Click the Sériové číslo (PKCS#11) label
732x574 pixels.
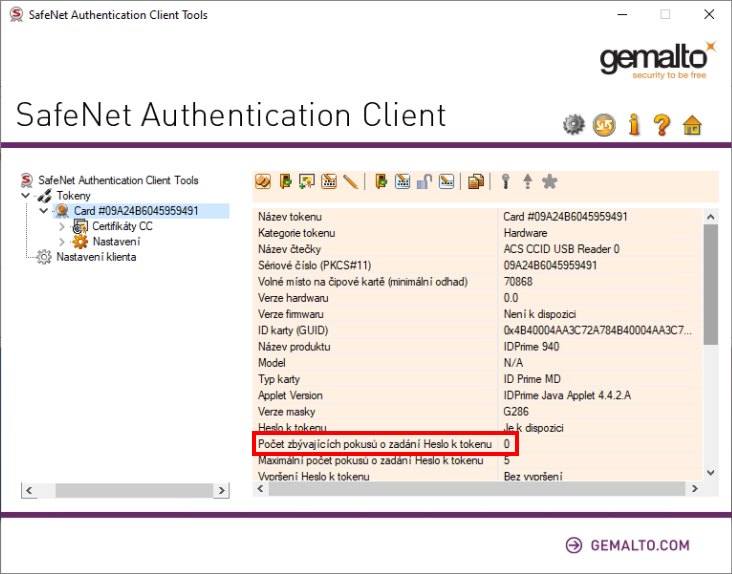pyautogui.click(x=315, y=266)
